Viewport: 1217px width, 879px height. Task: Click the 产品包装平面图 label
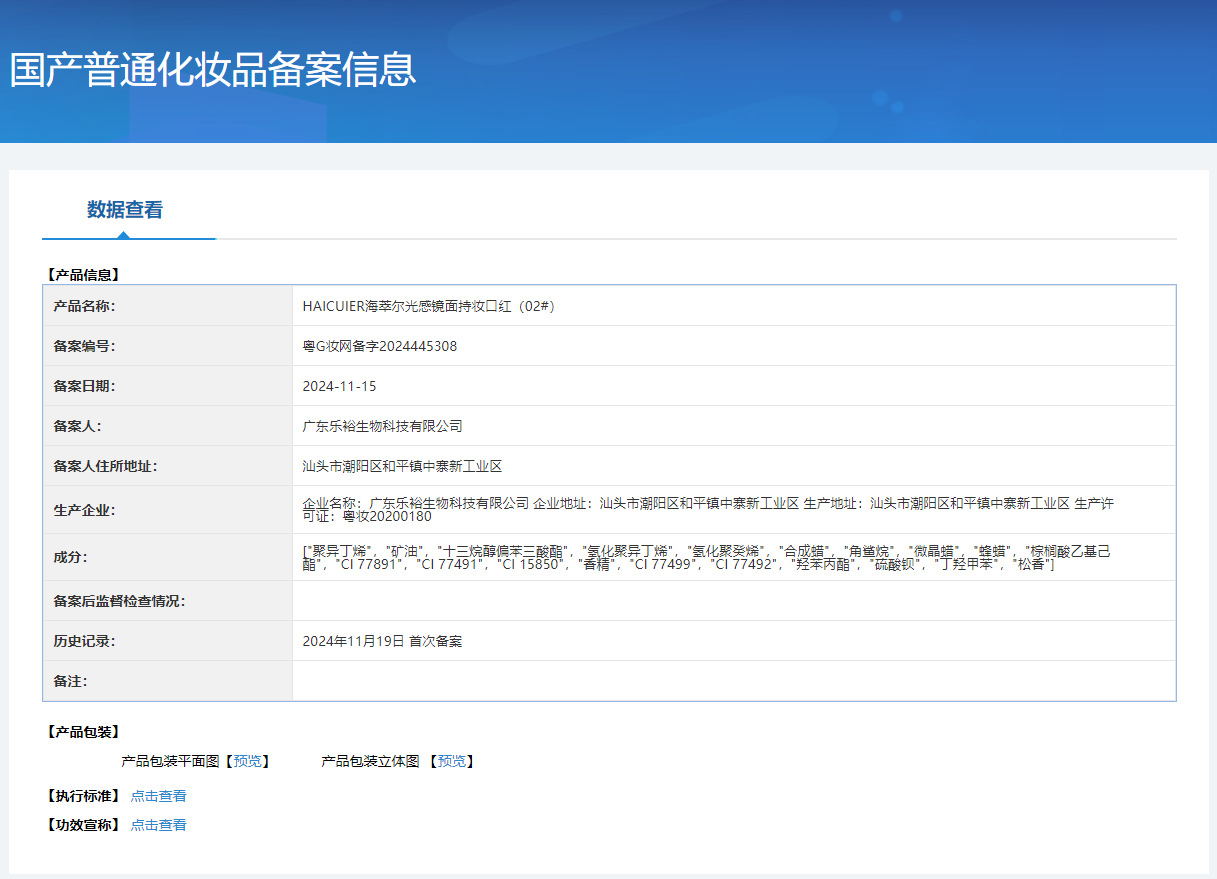pos(170,761)
